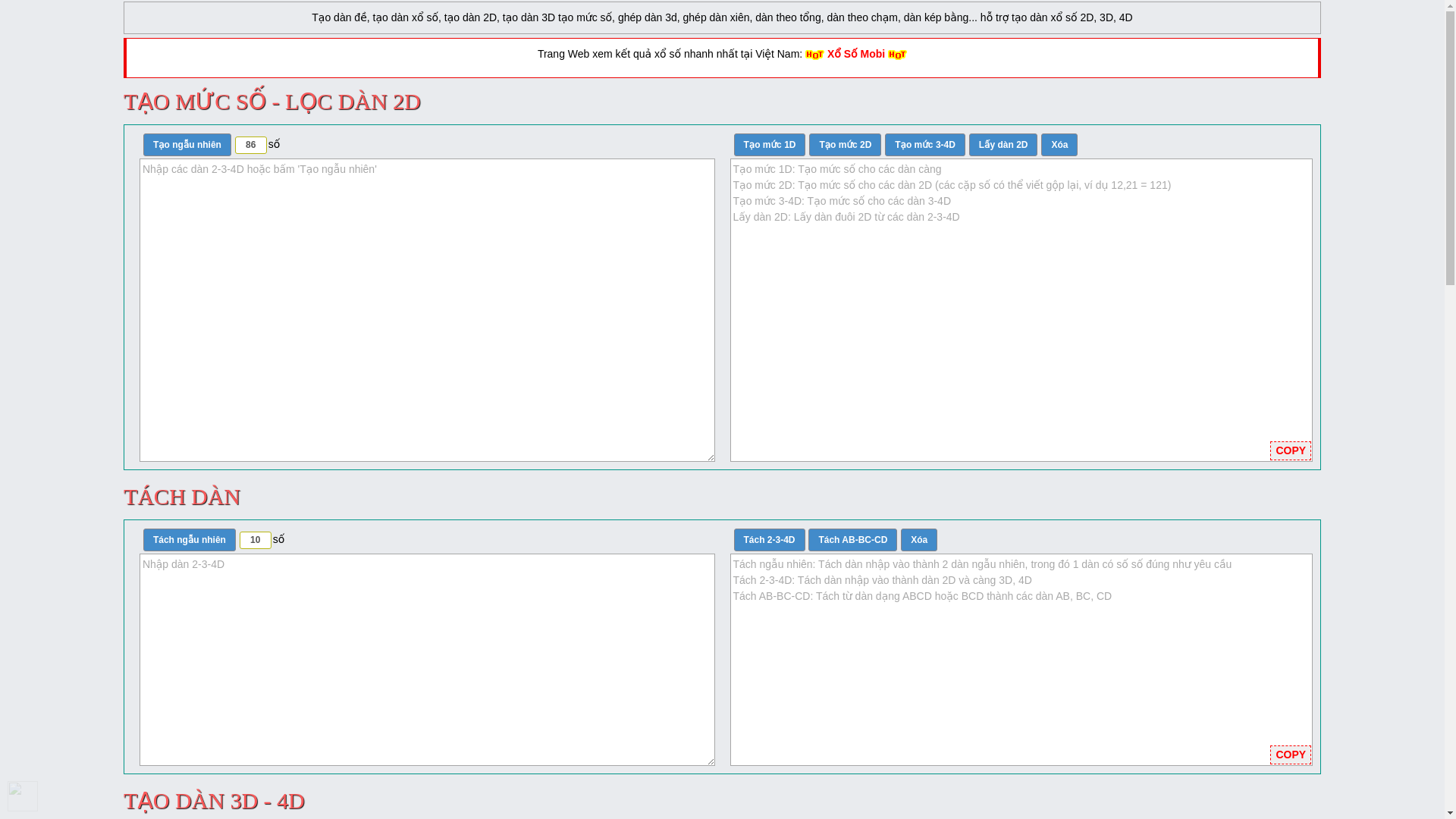The image size is (1456, 819).
Task: Click the 'TẠO DÀN 3D - 4D' heading
Action: point(214,801)
